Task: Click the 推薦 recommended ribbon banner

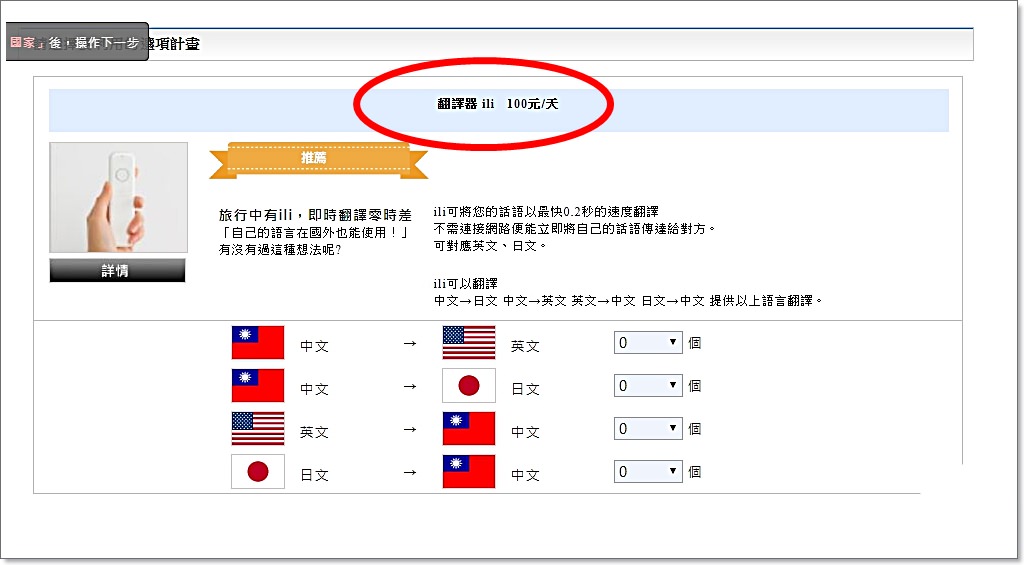Action: (x=318, y=160)
